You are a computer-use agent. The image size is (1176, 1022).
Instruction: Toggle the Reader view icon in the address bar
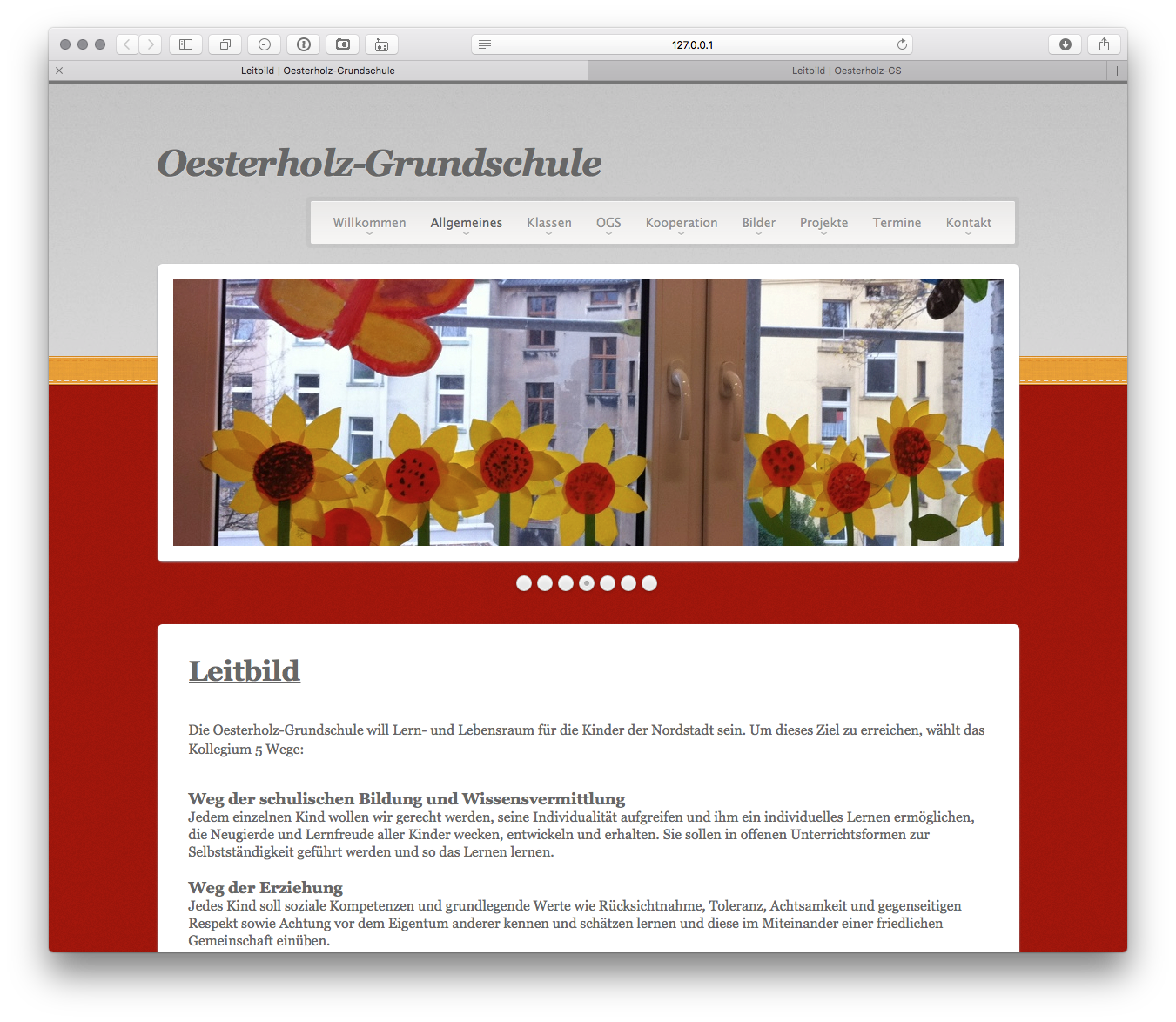click(x=485, y=44)
